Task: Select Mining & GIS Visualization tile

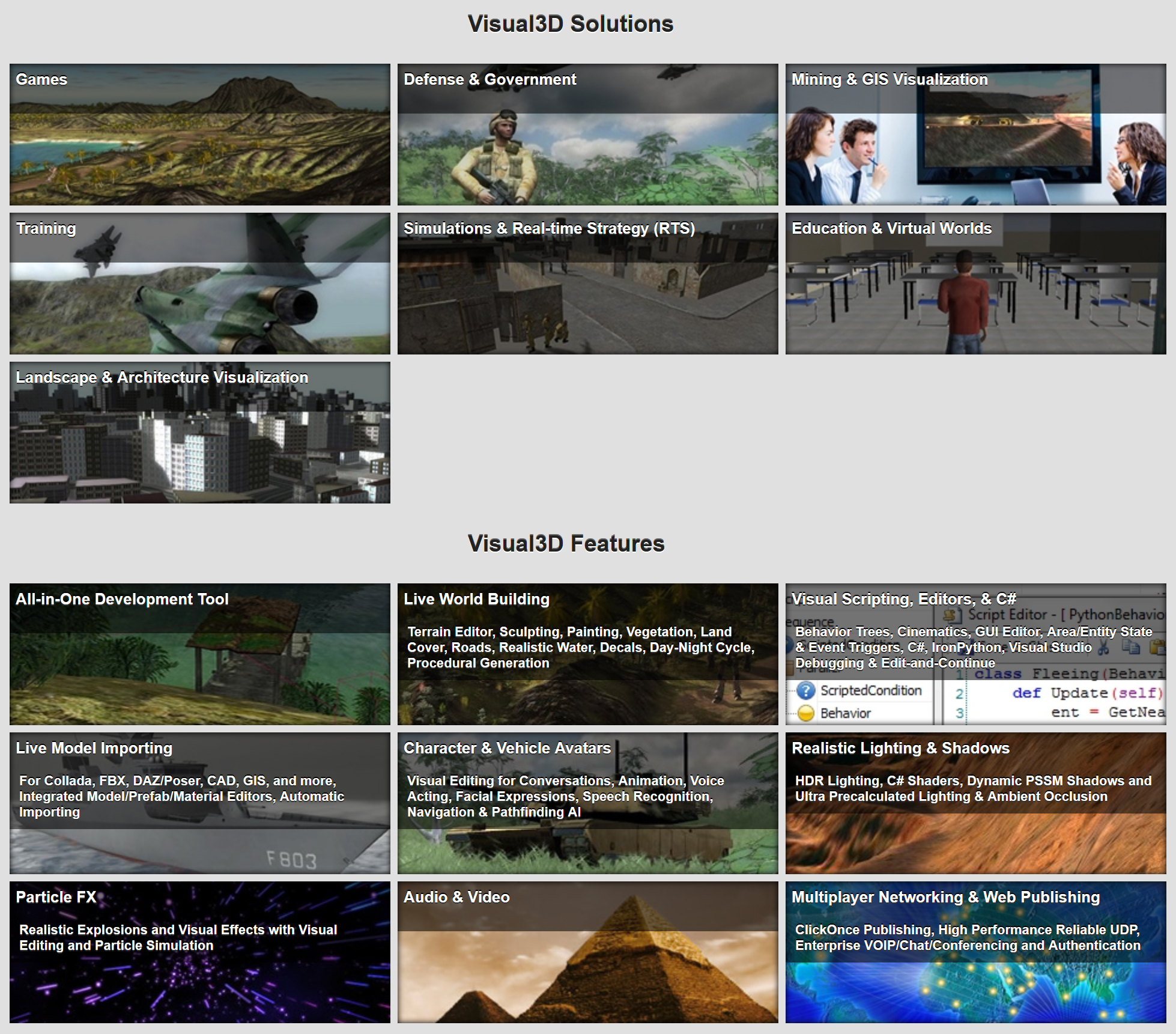Action: coord(975,135)
